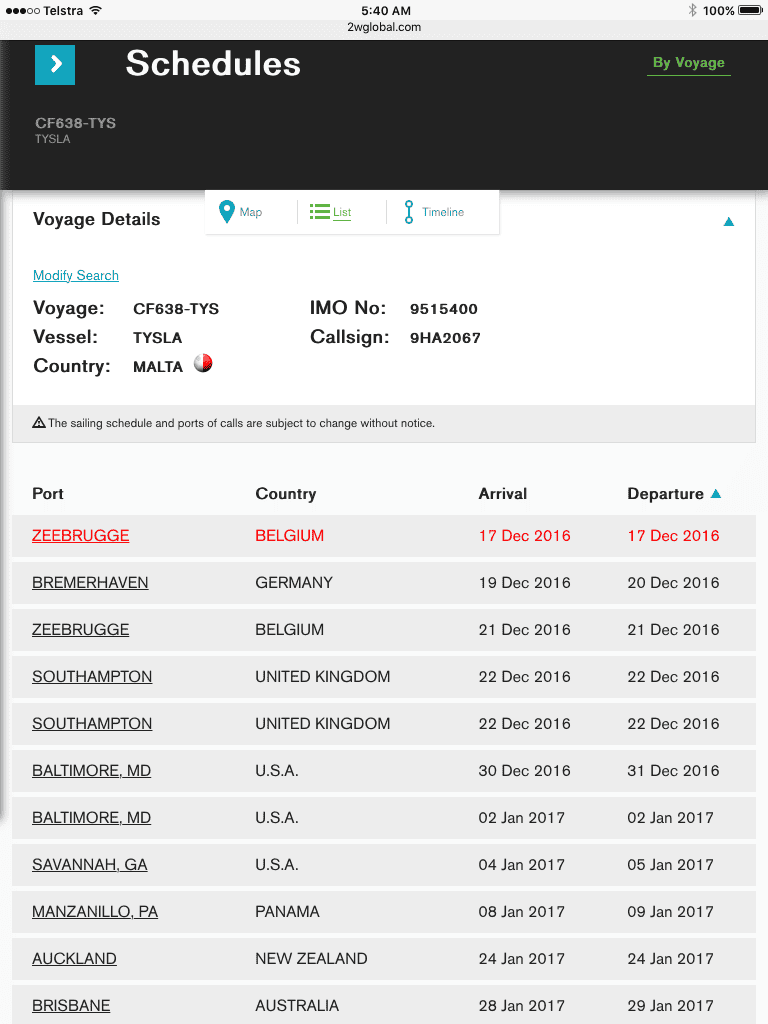Click the CF638-TYS voyage header text
This screenshot has height=1024, width=768.
click(75, 123)
